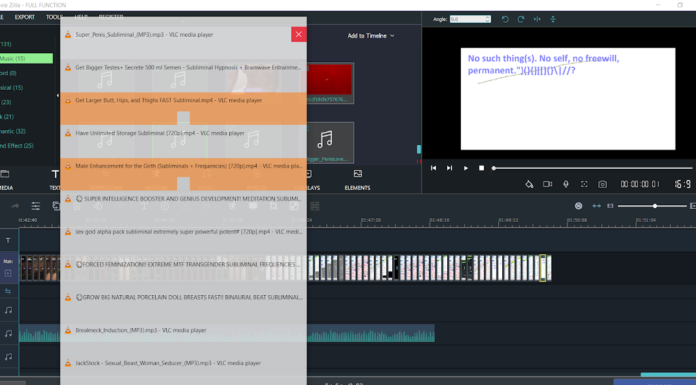Flip the clip vertically
The image size is (696, 385).
click(553, 19)
